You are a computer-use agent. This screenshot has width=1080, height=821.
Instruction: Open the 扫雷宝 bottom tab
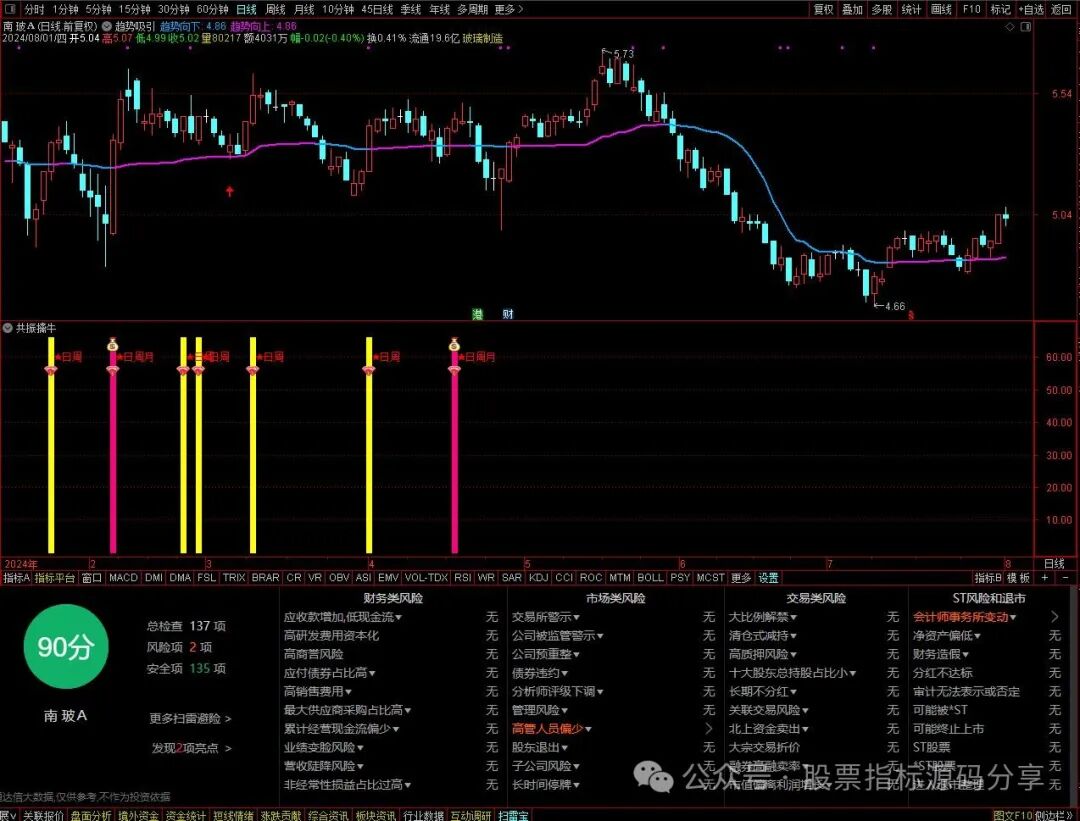(513, 815)
